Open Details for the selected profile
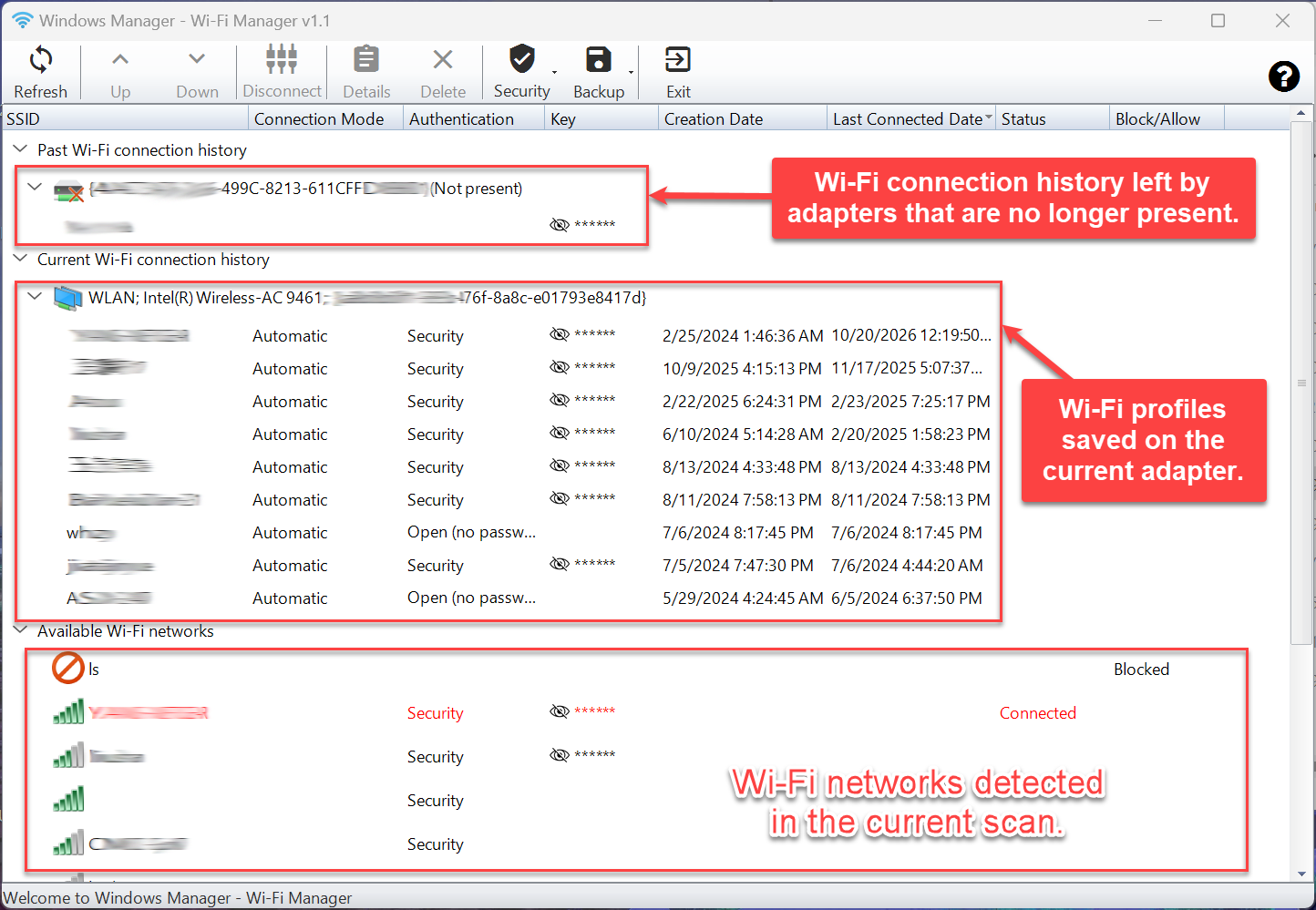The image size is (1316, 910). point(366,59)
